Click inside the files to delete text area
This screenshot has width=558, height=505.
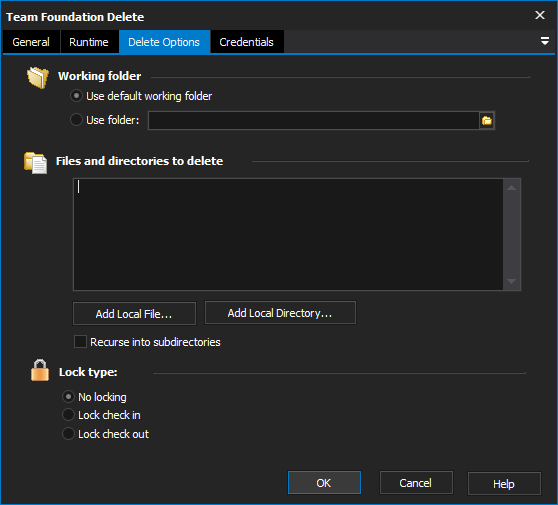[288, 235]
